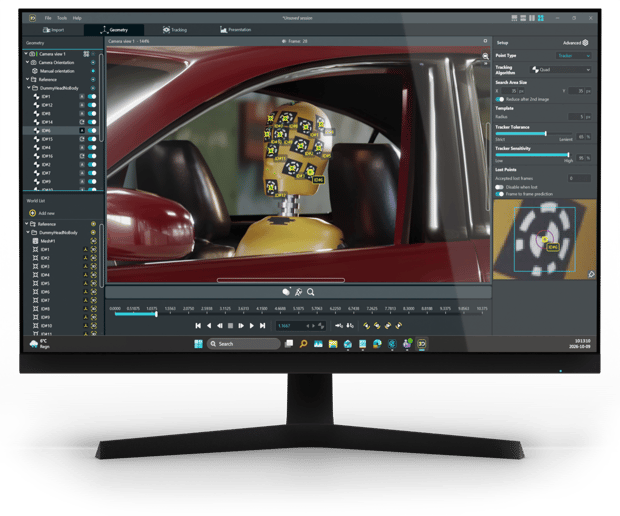This screenshot has width=620, height=516.
Task: Stop playback
Action: pos(230,326)
